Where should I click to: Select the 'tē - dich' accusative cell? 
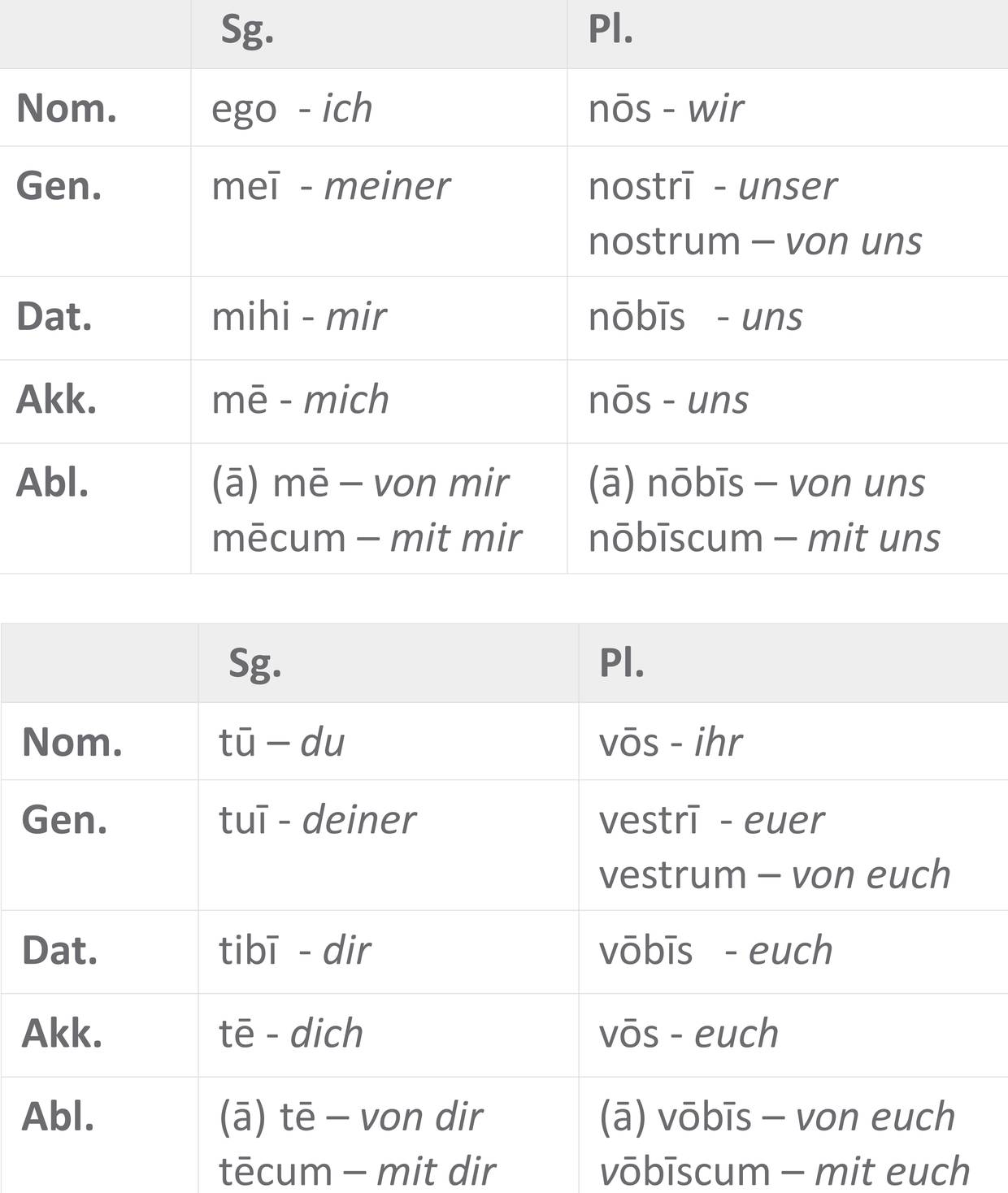290,1034
